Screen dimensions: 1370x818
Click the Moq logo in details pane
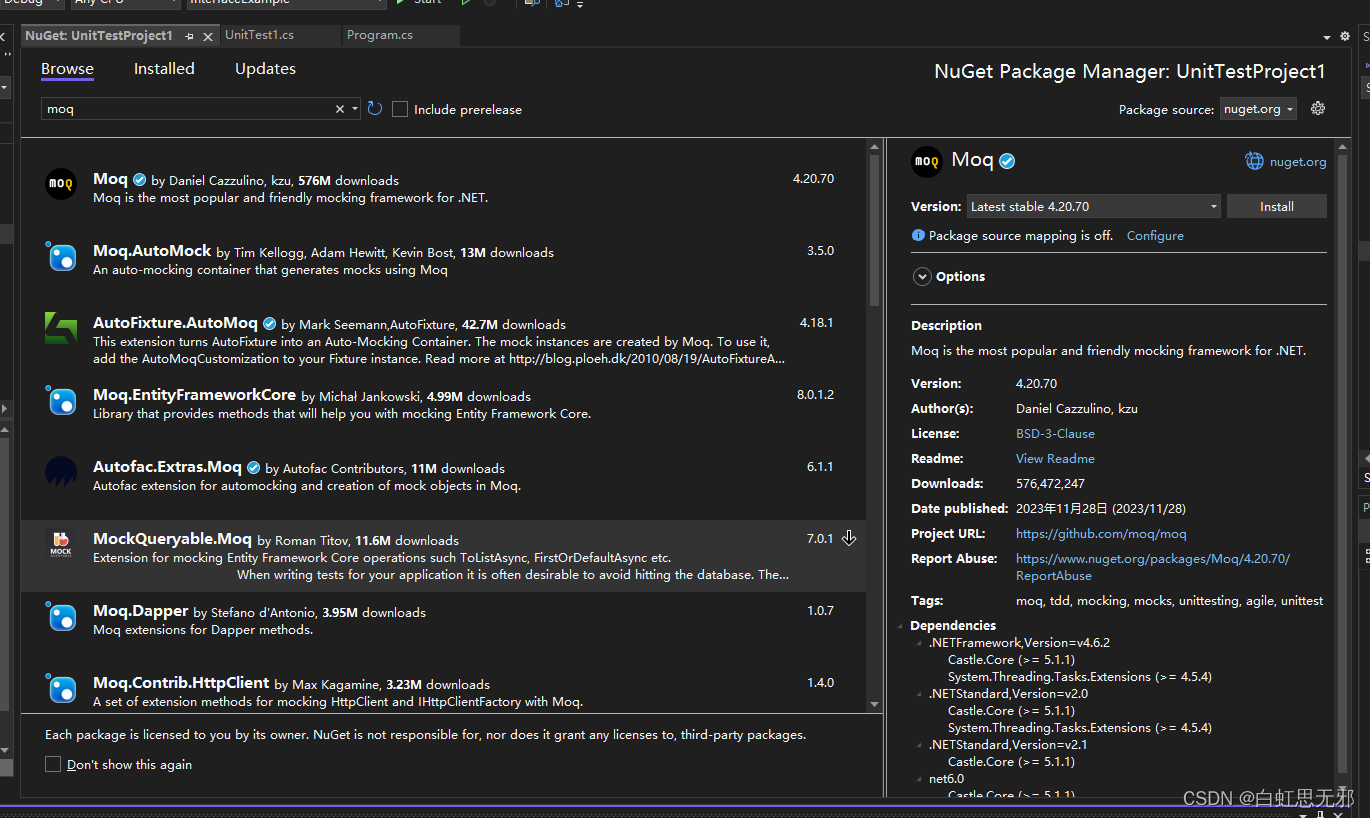[x=927, y=161]
